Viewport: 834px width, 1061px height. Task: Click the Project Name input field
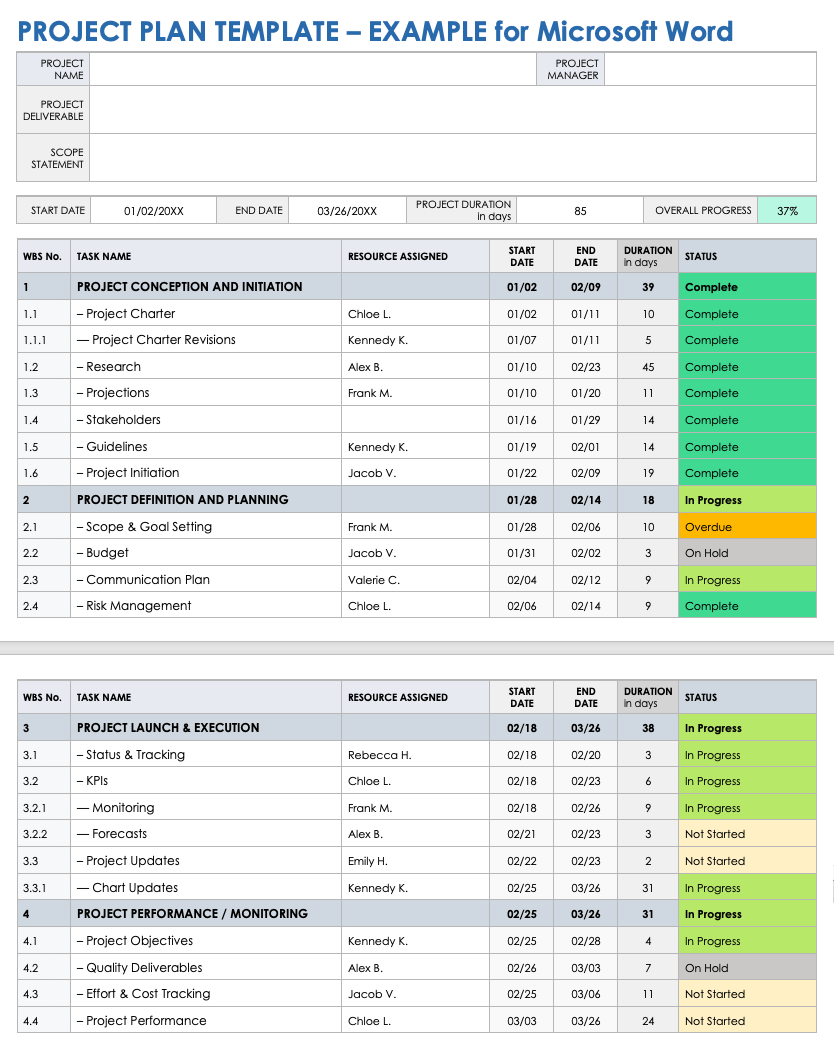click(x=313, y=70)
